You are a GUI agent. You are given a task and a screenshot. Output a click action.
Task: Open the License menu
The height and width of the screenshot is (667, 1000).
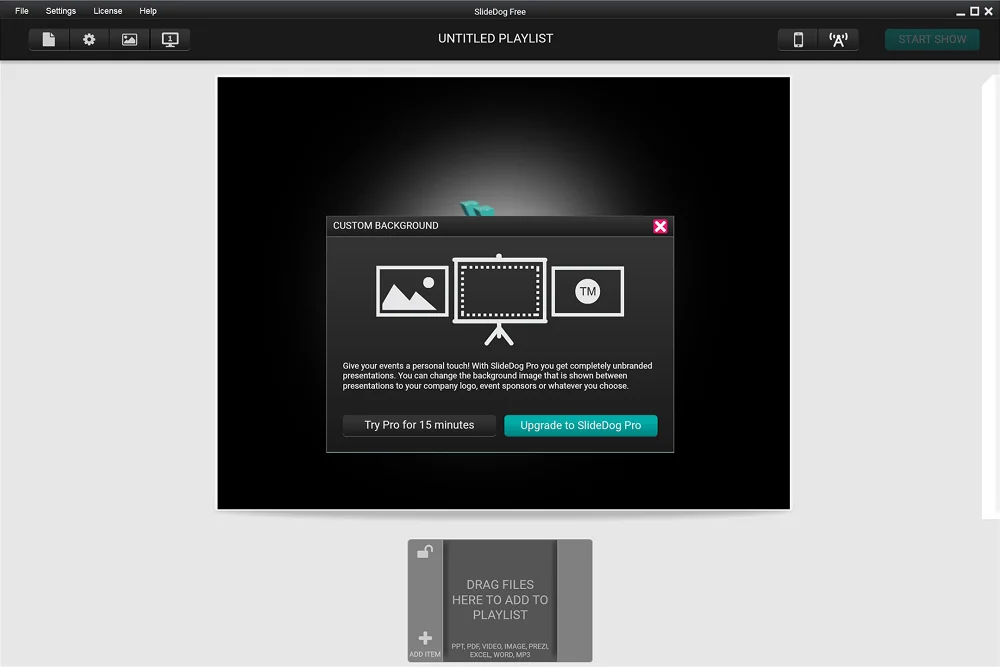click(x=108, y=11)
